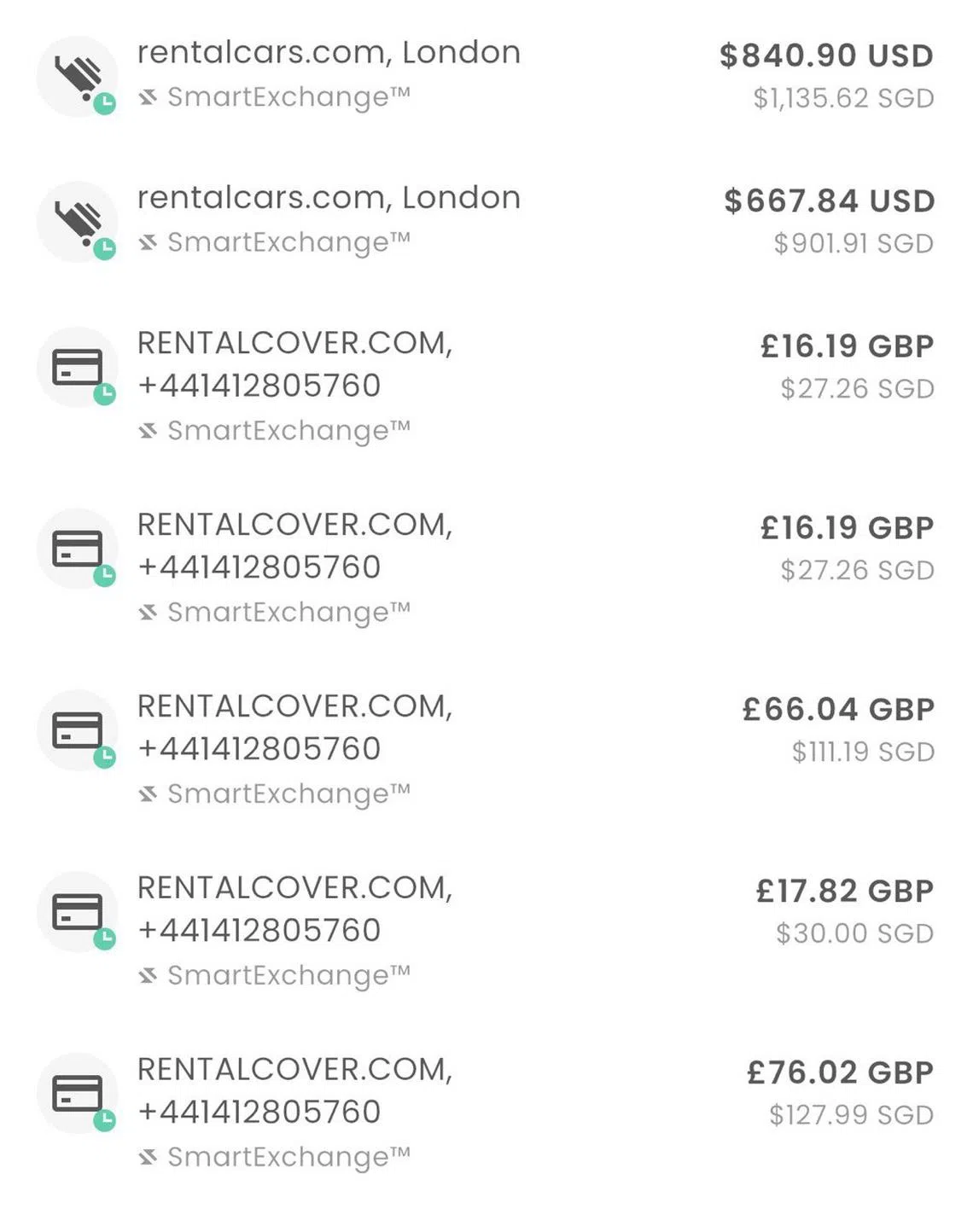Click the $30.00 SGD converted amount
Image resolution: width=973 pixels, height=1232 pixels.
[854, 933]
